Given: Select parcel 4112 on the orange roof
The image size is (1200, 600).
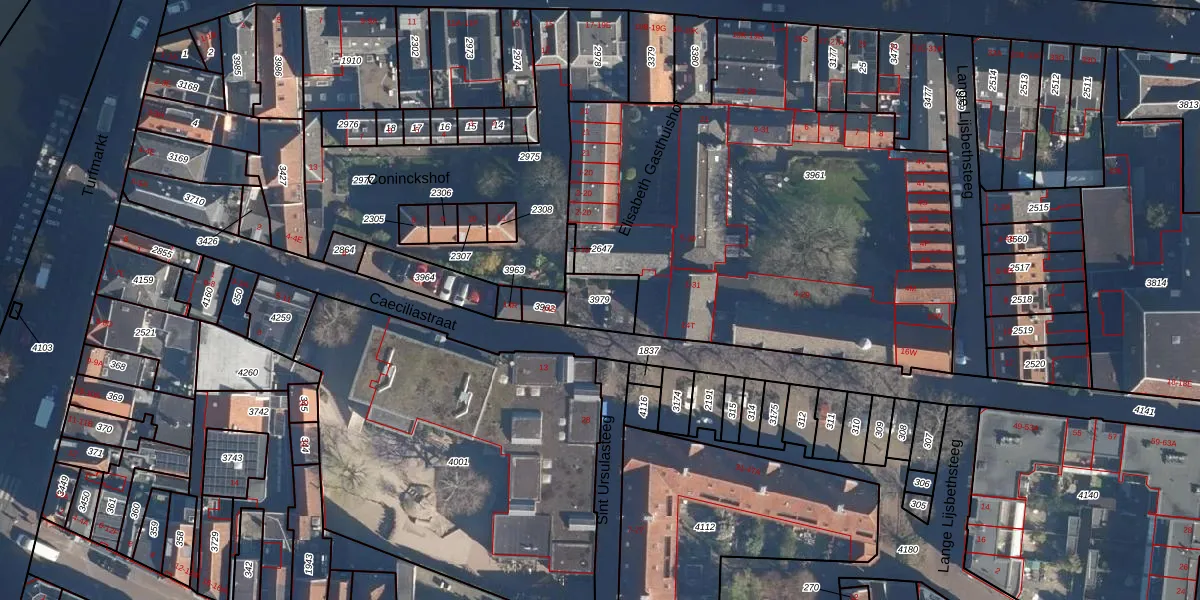Looking at the screenshot, I should [x=704, y=526].
